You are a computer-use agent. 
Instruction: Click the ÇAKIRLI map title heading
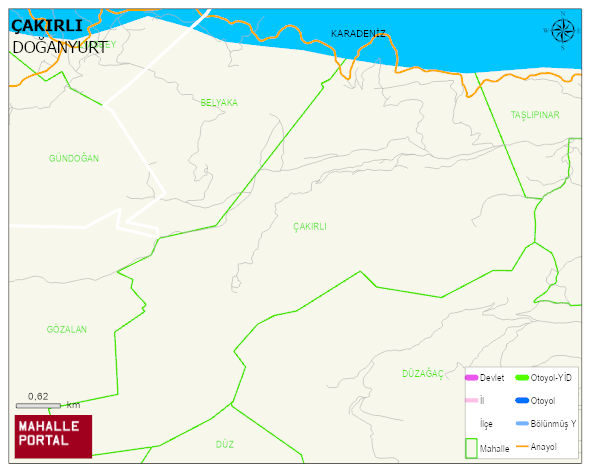click(47, 26)
